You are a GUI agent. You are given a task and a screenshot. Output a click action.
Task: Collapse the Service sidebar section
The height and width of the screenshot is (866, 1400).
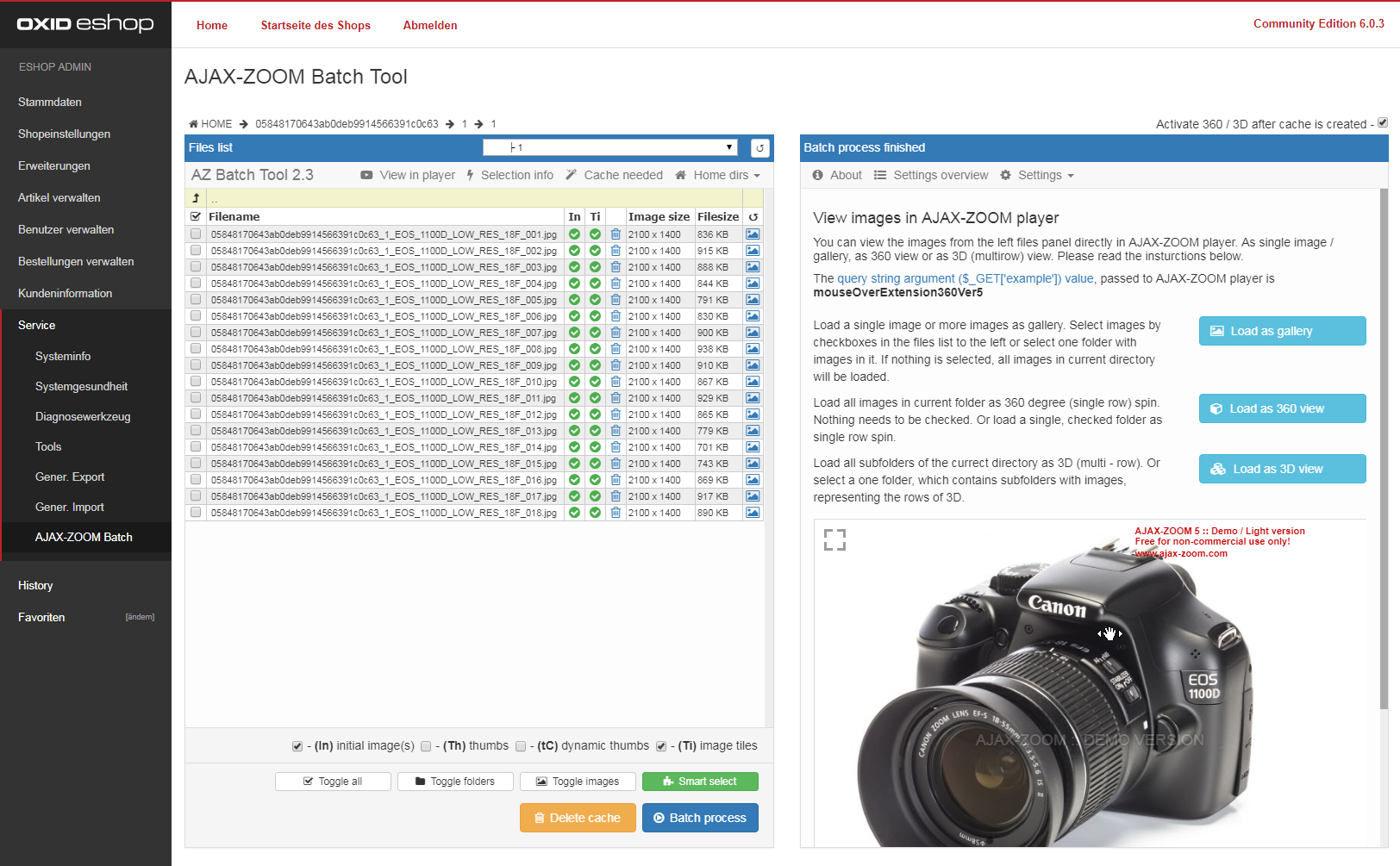tap(85, 325)
